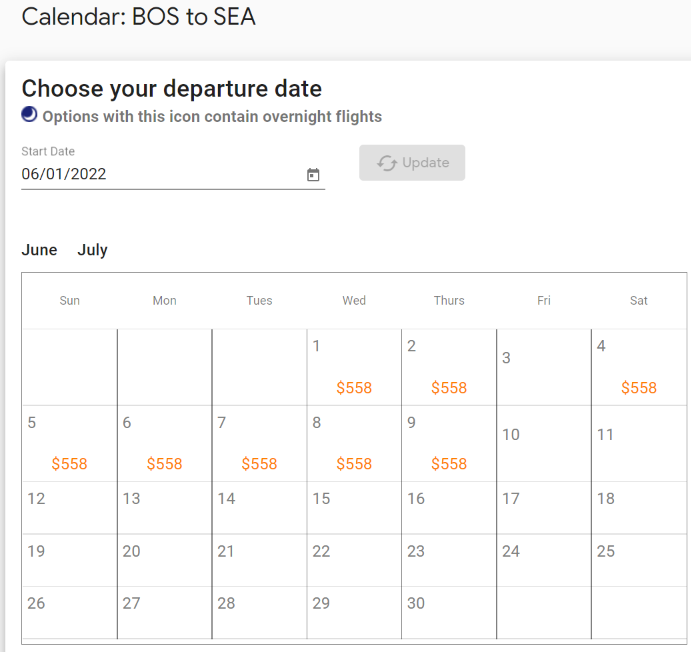
Task: Open the Start Date calendar picker icon
Action: coord(313,175)
